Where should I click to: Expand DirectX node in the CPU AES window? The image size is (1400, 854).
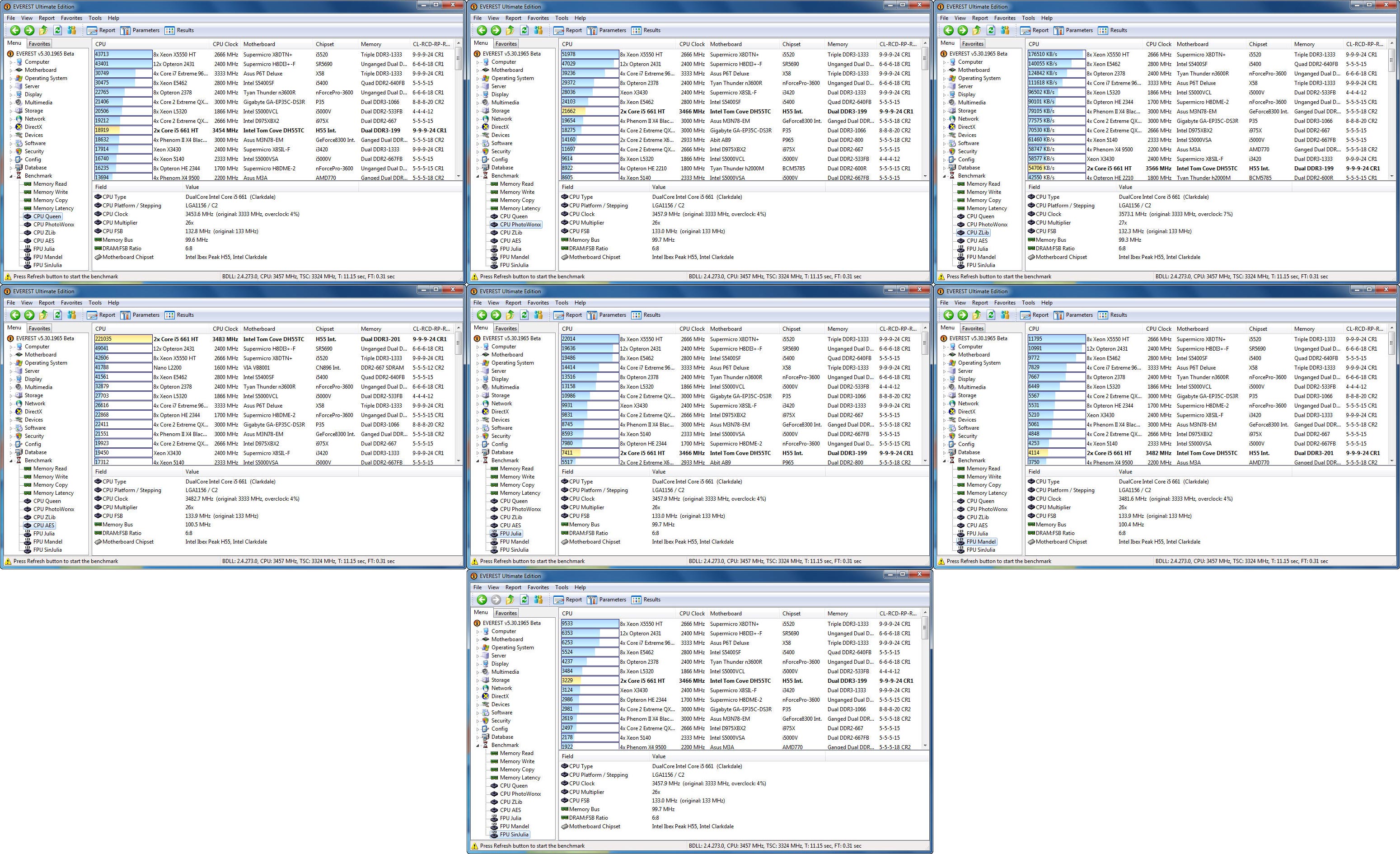click(x=11, y=412)
